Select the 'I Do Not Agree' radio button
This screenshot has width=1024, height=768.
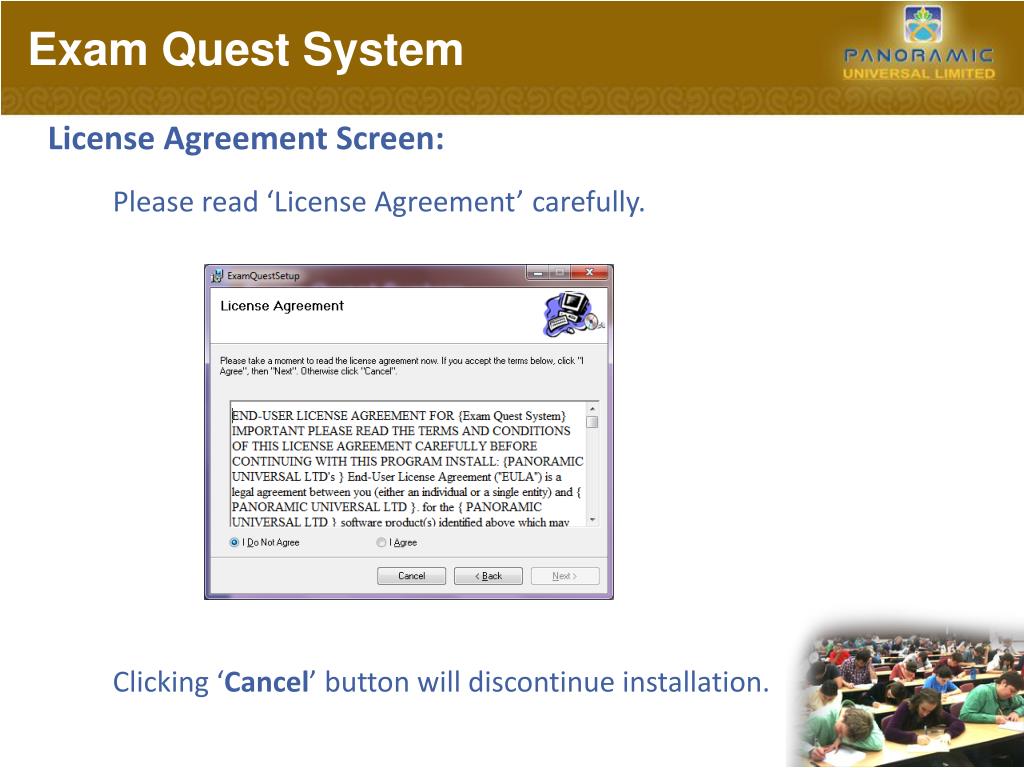[x=234, y=542]
